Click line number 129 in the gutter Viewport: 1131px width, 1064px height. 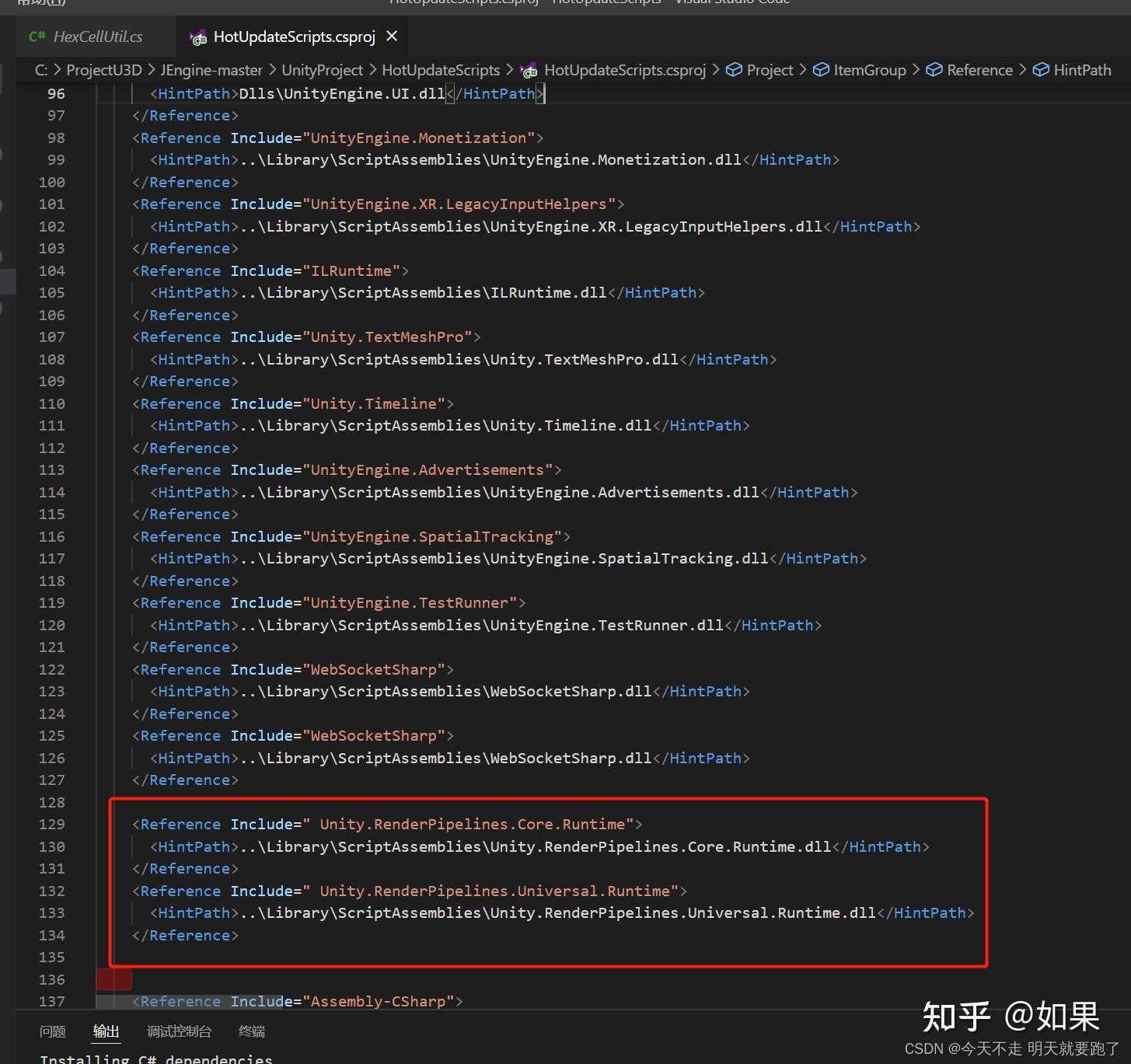pos(51,824)
